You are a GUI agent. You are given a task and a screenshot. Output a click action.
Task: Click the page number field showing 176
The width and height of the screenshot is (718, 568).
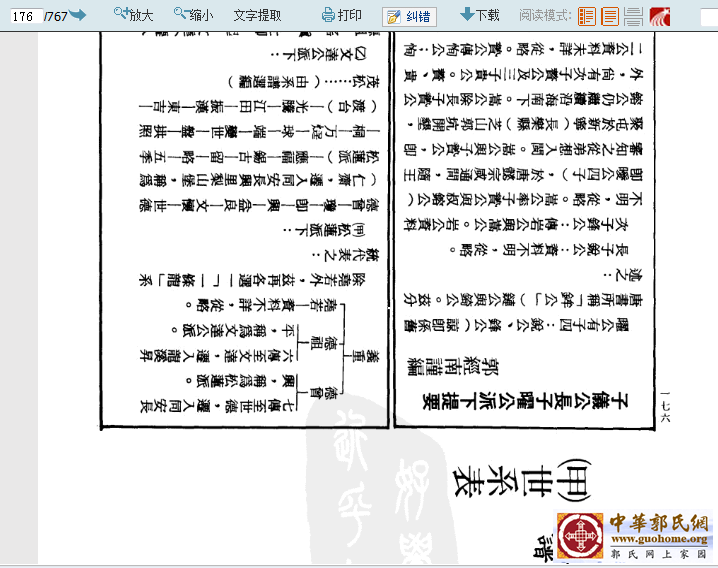tap(27, 16)
